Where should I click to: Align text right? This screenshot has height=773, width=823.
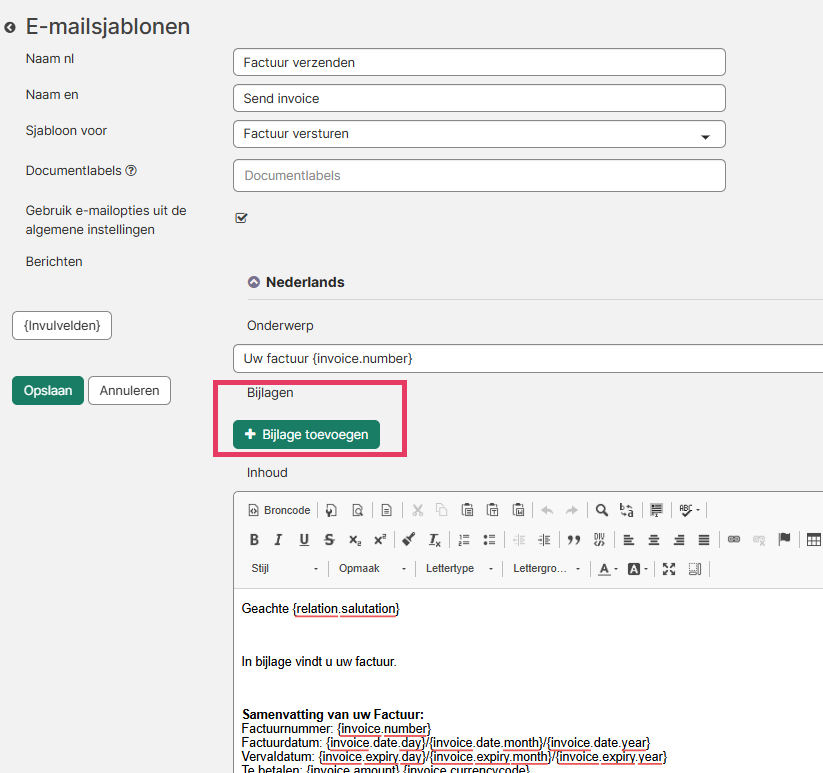tap(679, 540)
